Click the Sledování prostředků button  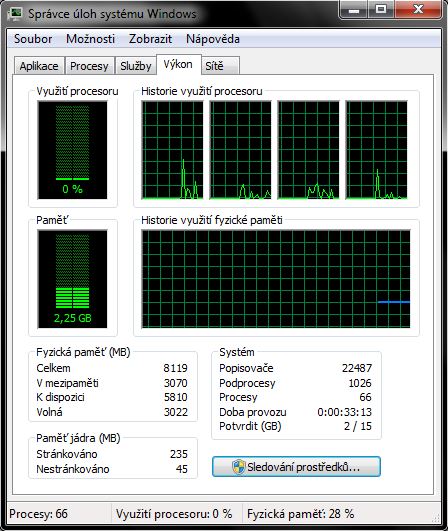click(296, 467)
